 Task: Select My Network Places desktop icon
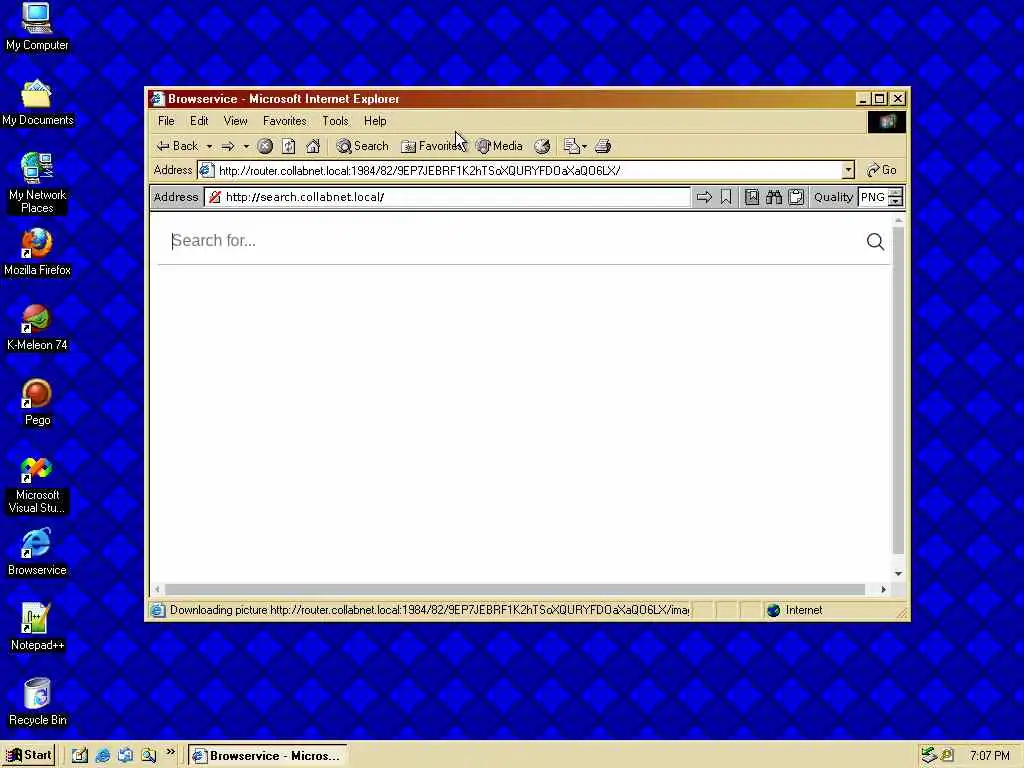click(x=37, y=183)
